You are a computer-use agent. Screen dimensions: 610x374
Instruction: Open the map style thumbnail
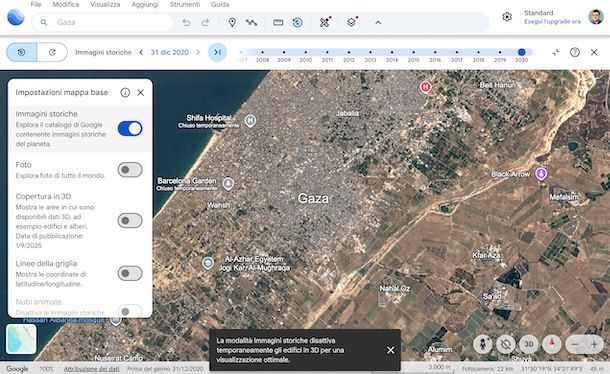[21, 339]
